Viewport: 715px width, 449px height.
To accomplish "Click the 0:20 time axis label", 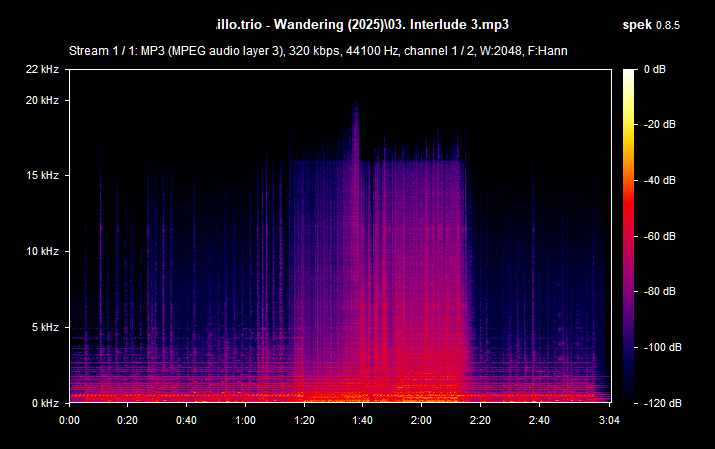I will [x=127, y=420].
